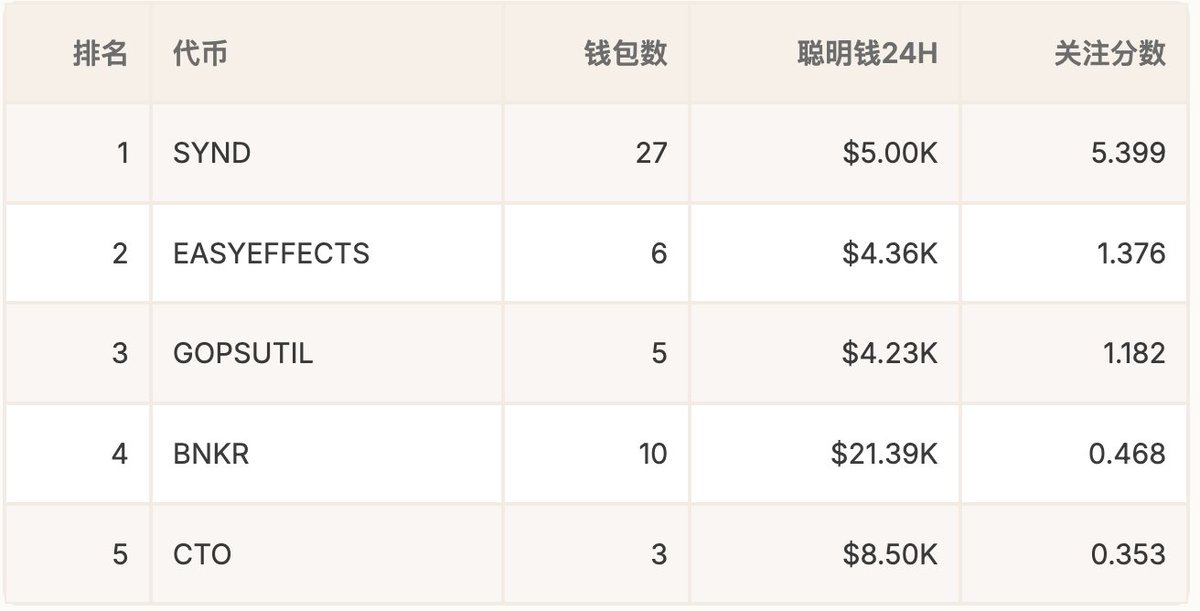This screenshot has width=1200, height=611.
Task: Click wallet count 27 for SYND
Action: [x=651, y=153]
